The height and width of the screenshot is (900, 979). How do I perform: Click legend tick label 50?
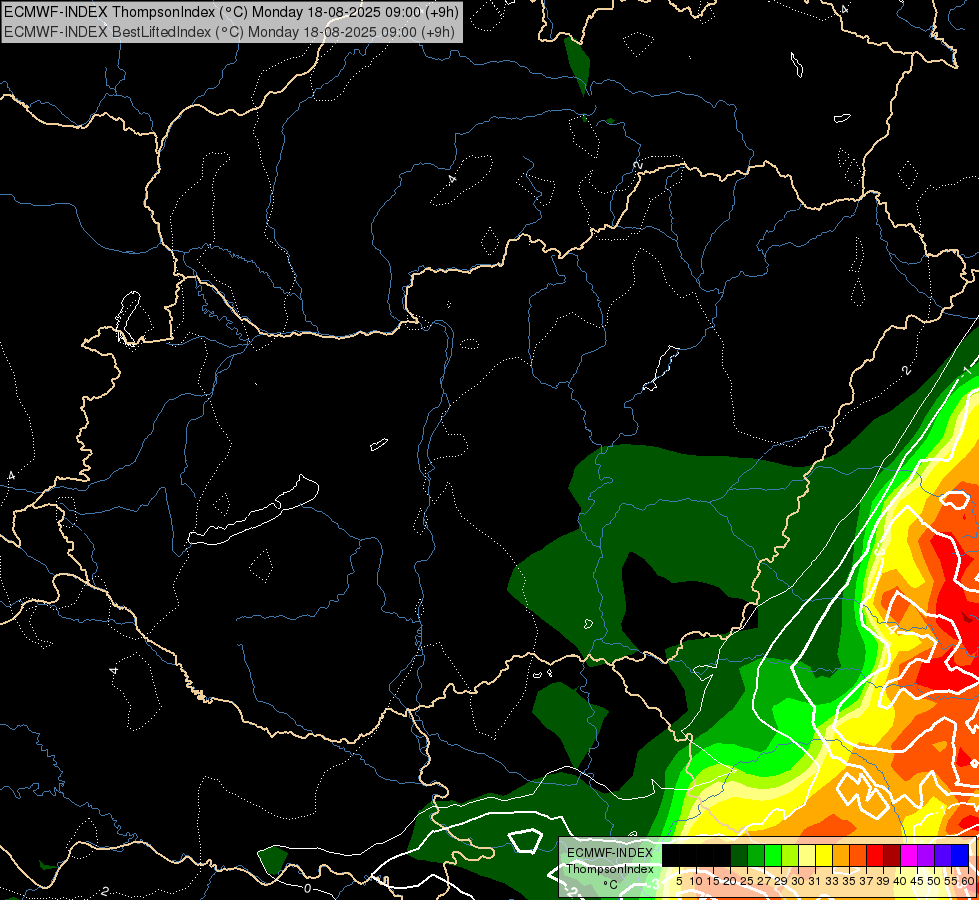934,881
